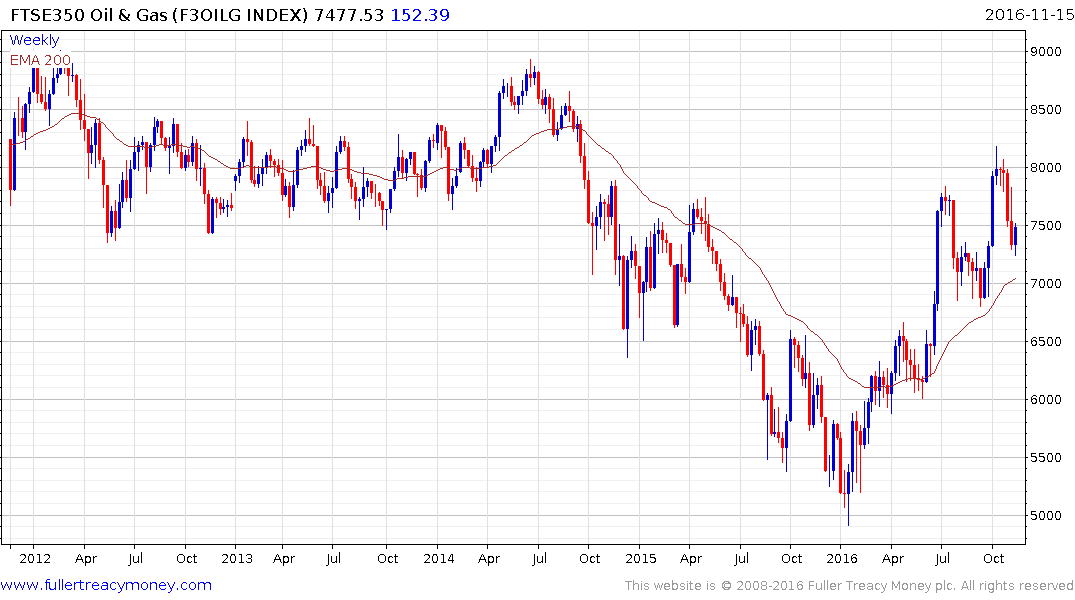The image size is (1075, 600).
Task: Click the EMA 200 indicator label
Action: point(40,60)
